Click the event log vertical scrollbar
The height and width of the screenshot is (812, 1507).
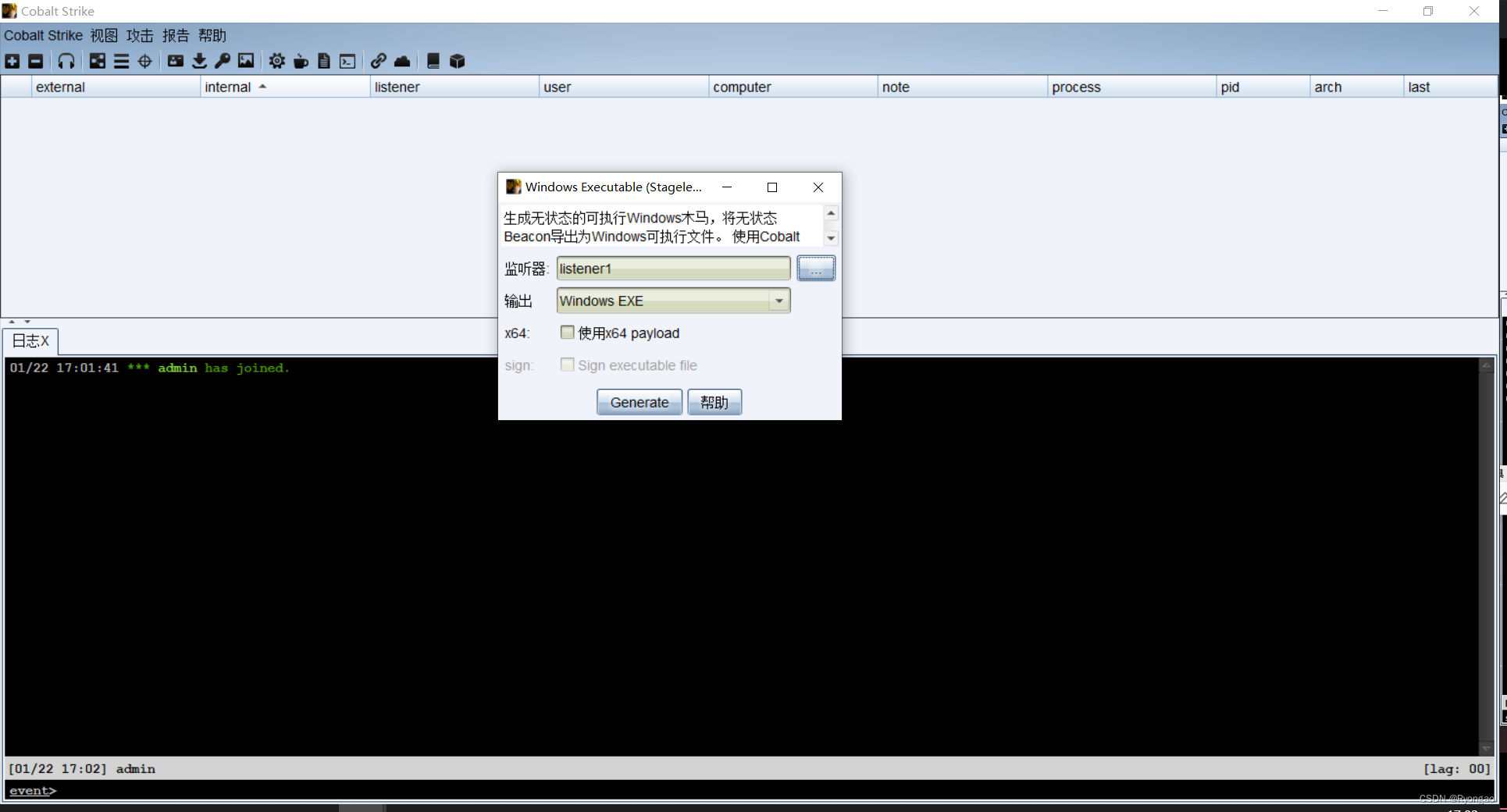coord(1487,556)
